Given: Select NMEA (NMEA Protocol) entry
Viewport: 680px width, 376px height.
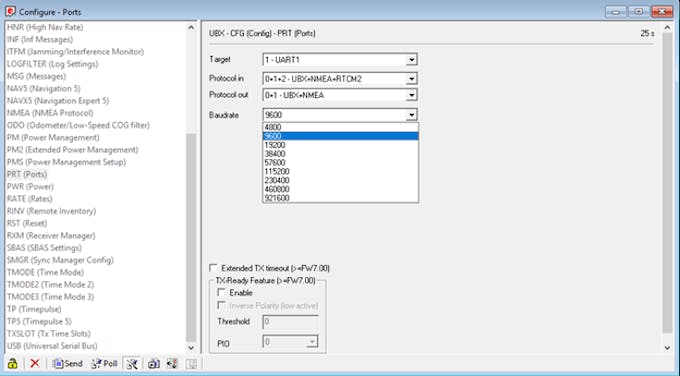Looking at the screenshot, I should pyautogui.click(x=50, y=113).
